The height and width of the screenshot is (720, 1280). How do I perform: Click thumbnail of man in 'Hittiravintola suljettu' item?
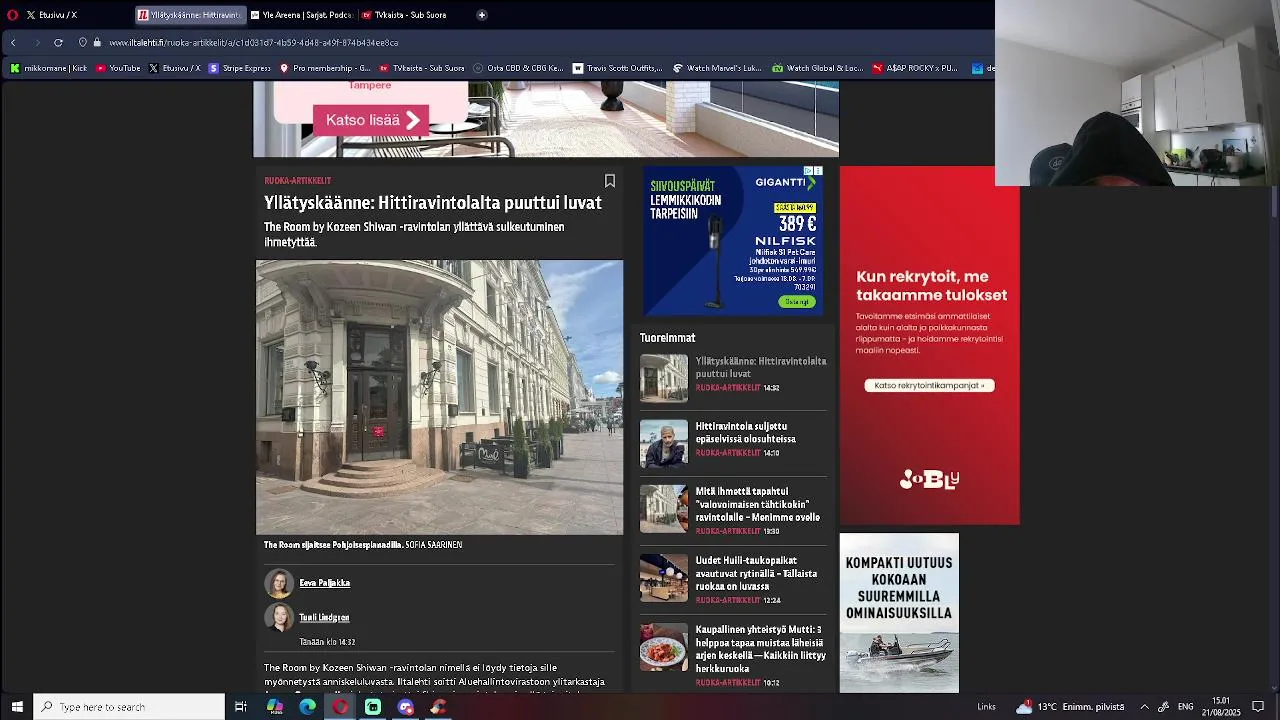(x=664, y=444)
